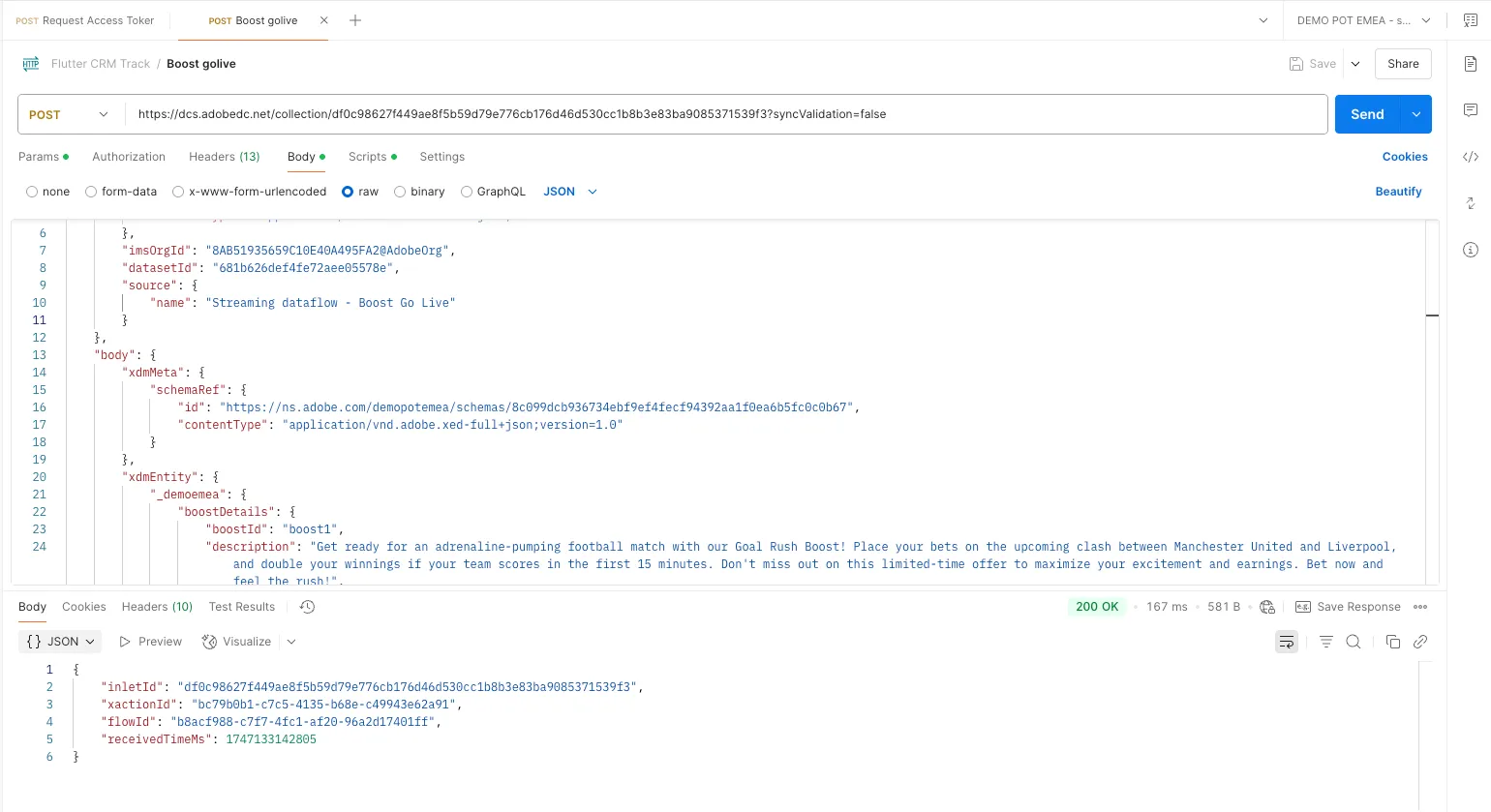The image size is (1491, 812).
Task: Copy the response body icon
Action: 1392,642
